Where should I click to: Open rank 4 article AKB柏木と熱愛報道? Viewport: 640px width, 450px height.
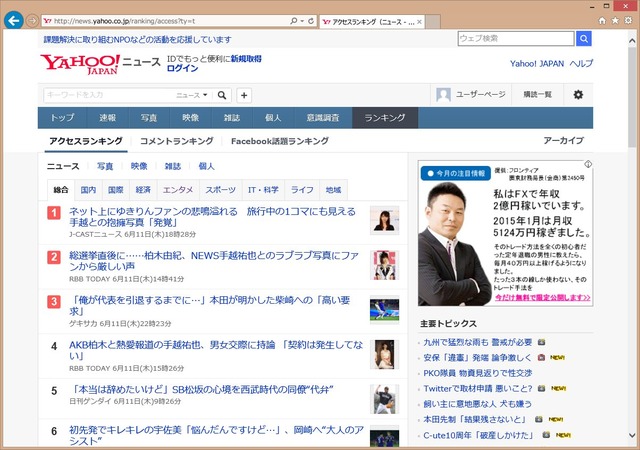click(216, 350)
